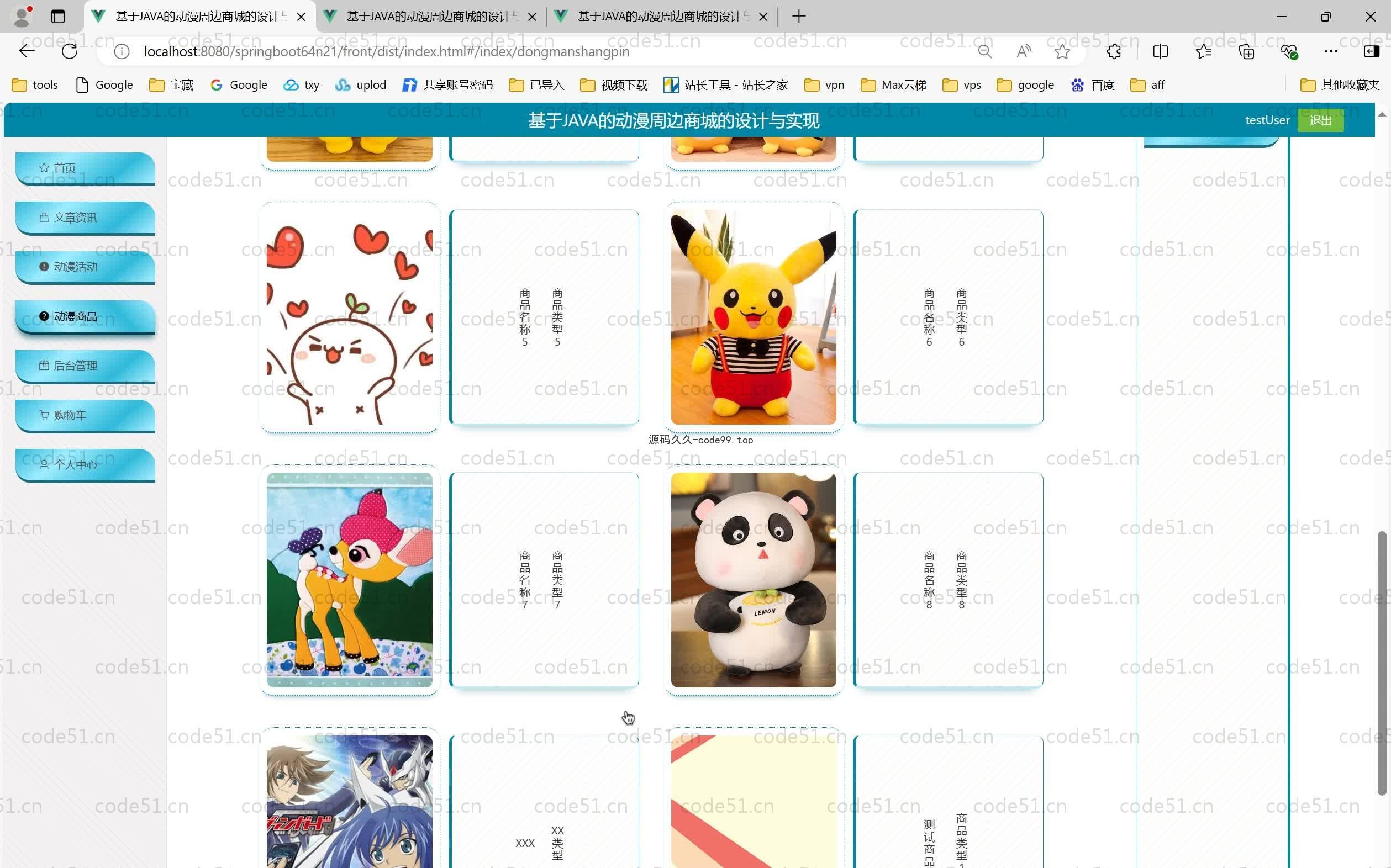Select the 动漫商品 sidebar menu
The width and height of the screenshot is (1391, 868).
click(85, 316)
